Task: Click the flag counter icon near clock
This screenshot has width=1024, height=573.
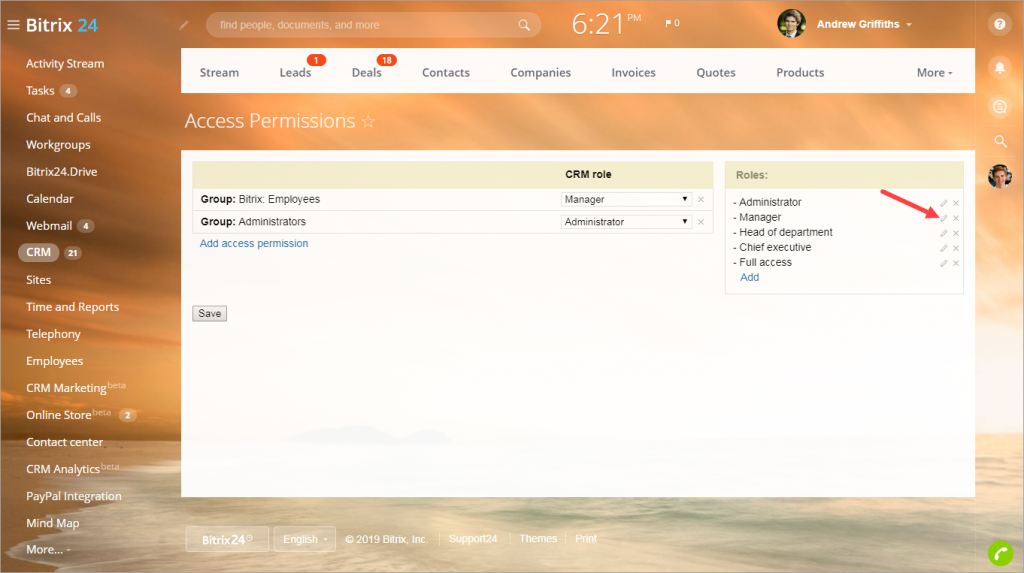Action: point(672,23)
